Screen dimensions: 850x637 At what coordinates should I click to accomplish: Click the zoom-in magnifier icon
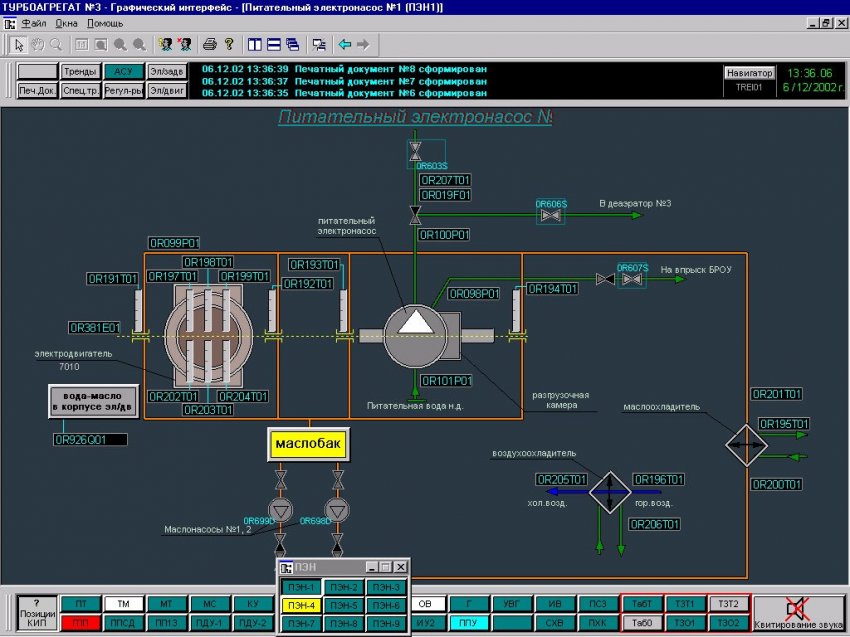tap(120, 44)
